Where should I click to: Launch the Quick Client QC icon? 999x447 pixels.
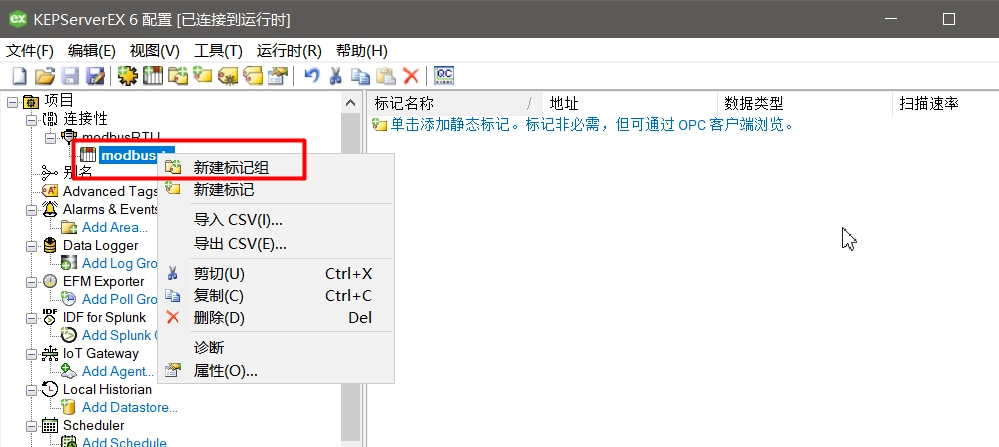(443, 76)
